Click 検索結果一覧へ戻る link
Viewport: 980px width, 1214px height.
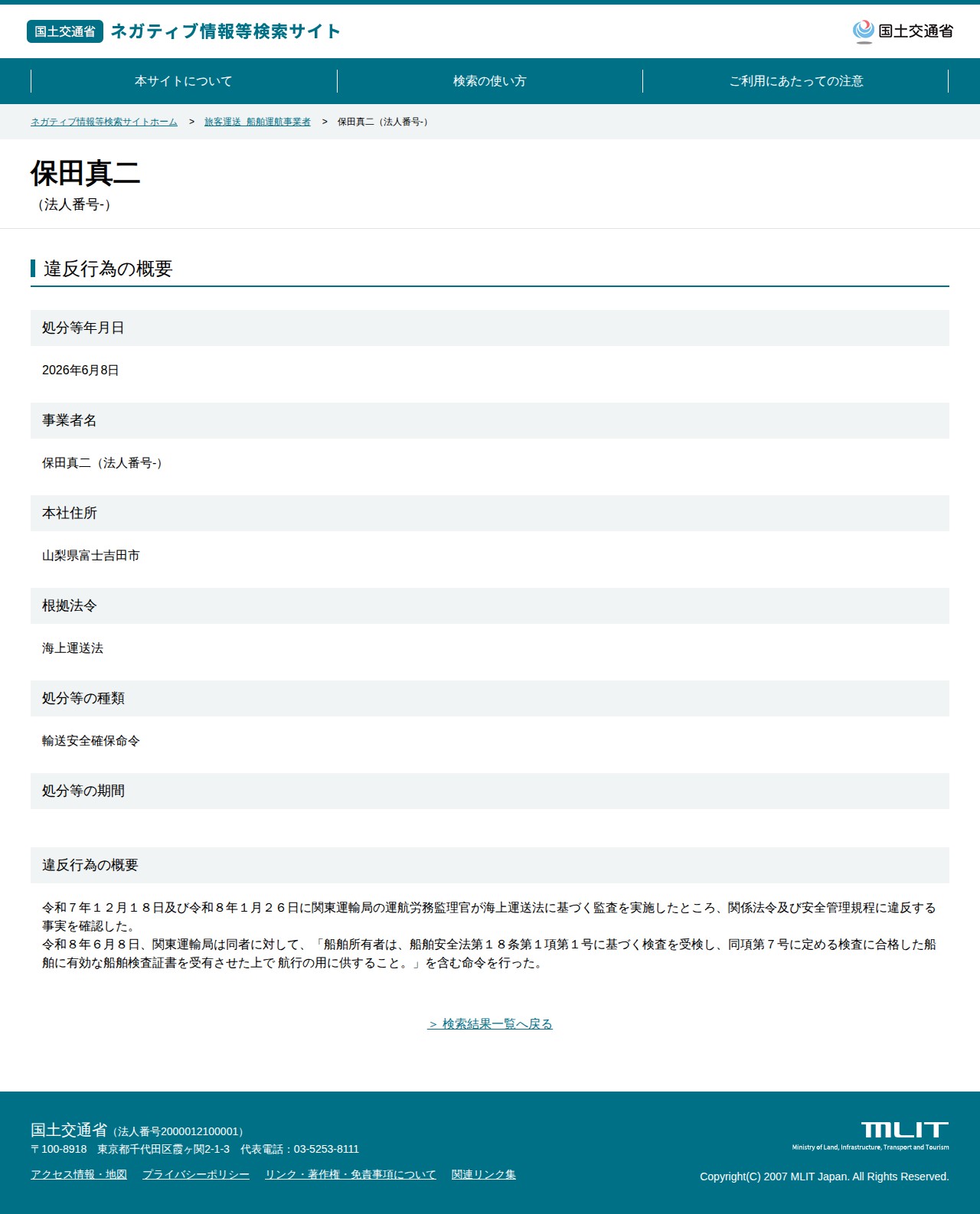490,1023
